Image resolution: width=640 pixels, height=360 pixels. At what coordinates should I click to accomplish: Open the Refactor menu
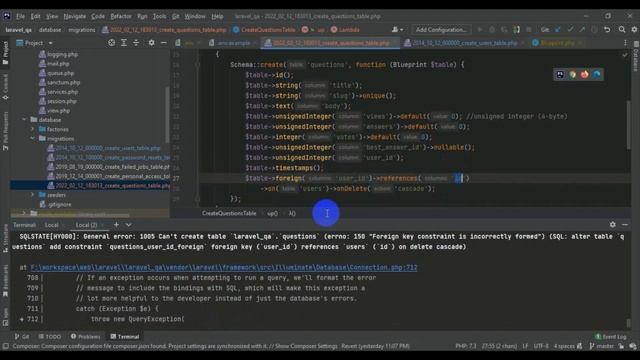[121, 16]
